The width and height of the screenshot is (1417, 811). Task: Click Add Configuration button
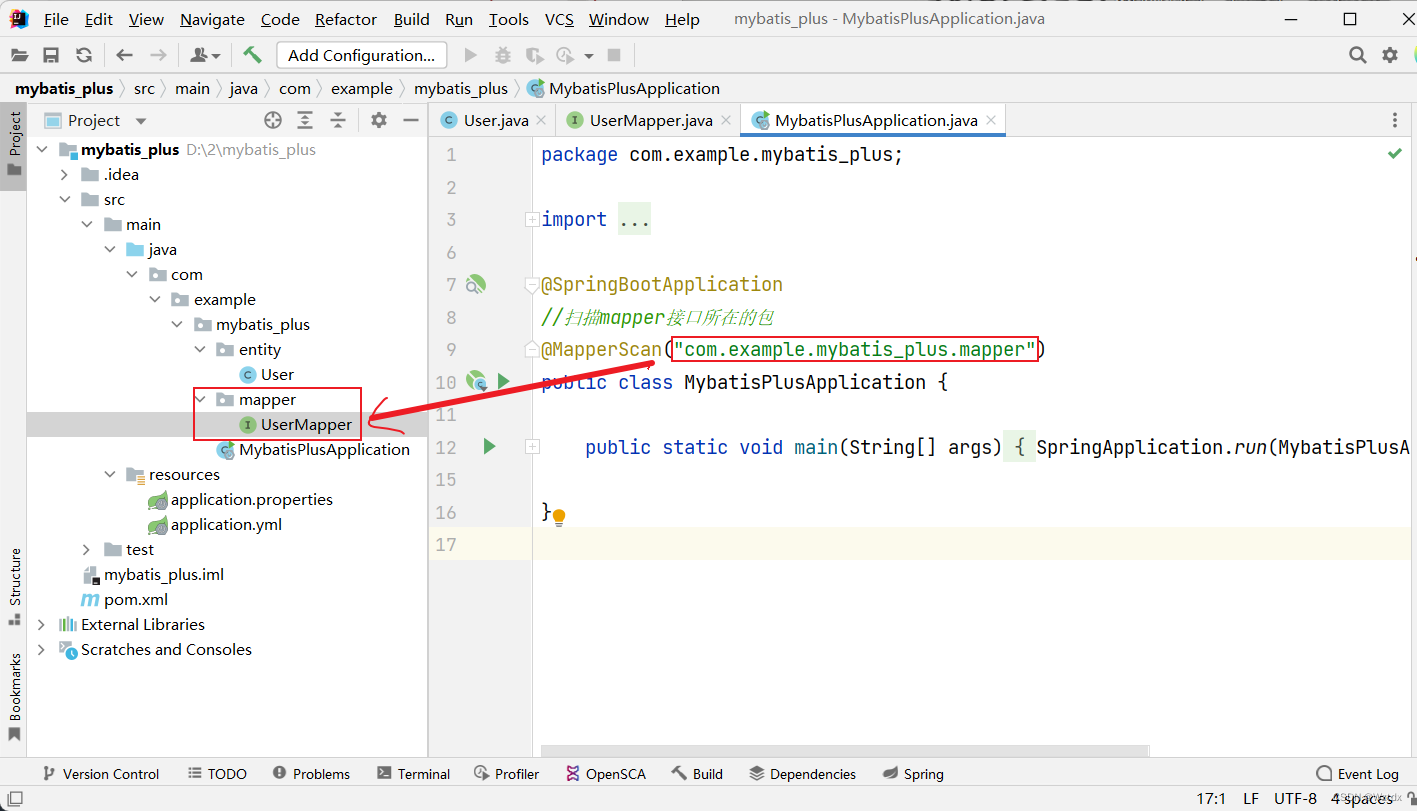coord(361,55)
